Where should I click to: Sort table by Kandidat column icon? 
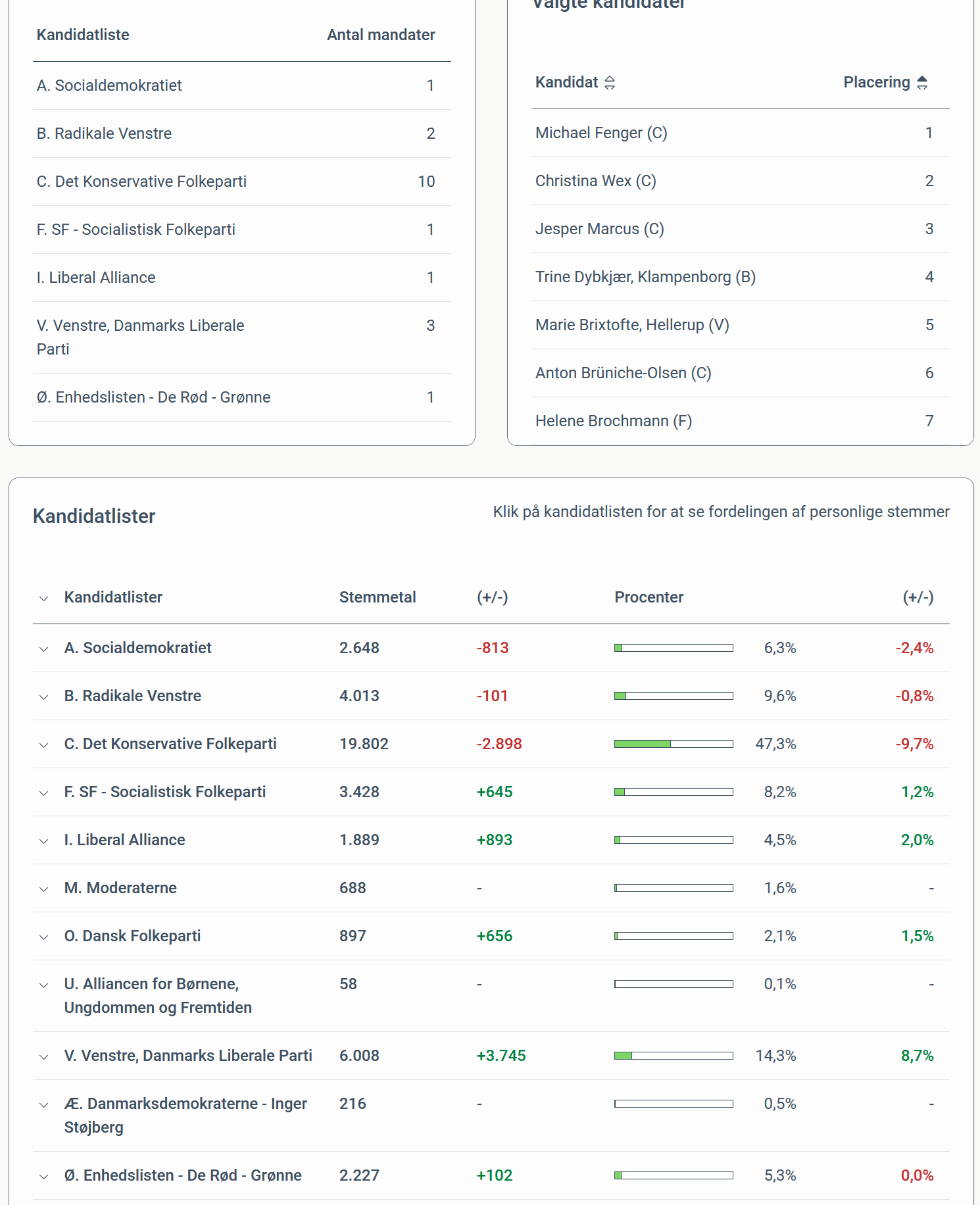coord(610,83)
